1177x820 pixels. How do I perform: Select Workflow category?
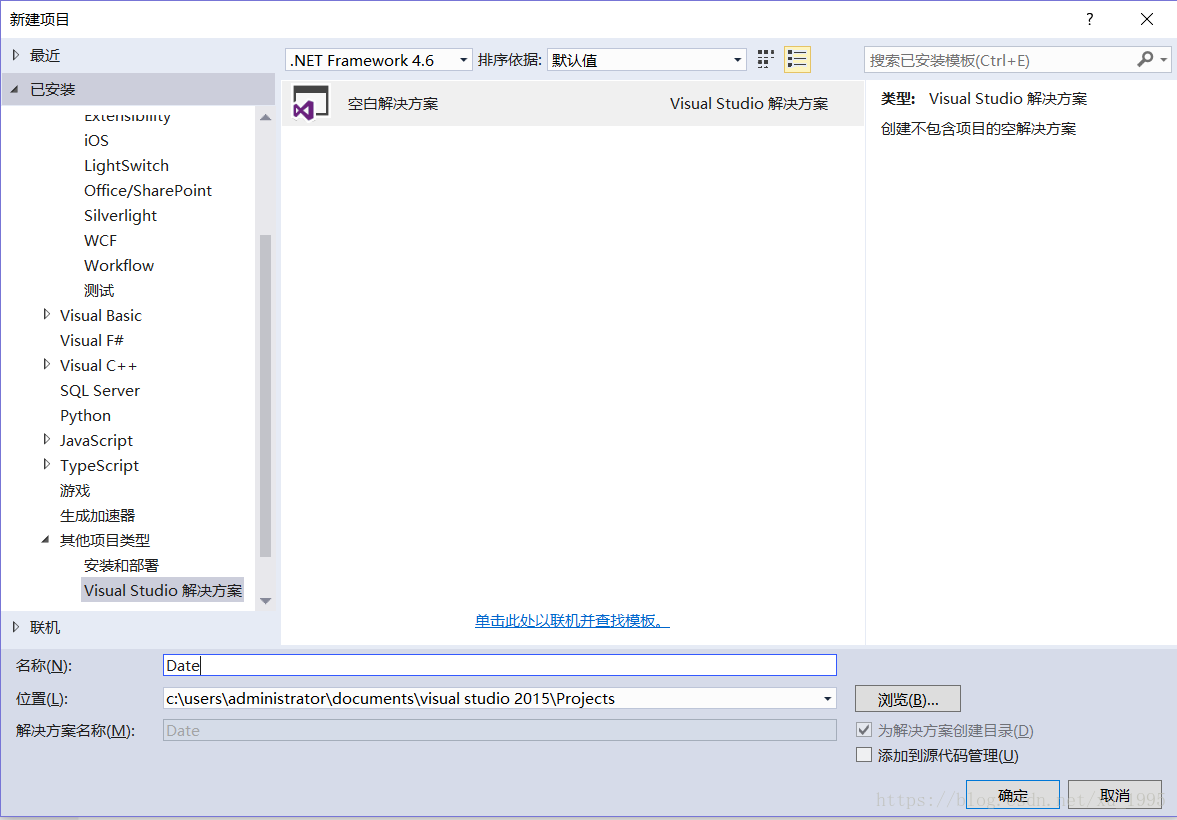pyautogui.click(x=119, y=265)
